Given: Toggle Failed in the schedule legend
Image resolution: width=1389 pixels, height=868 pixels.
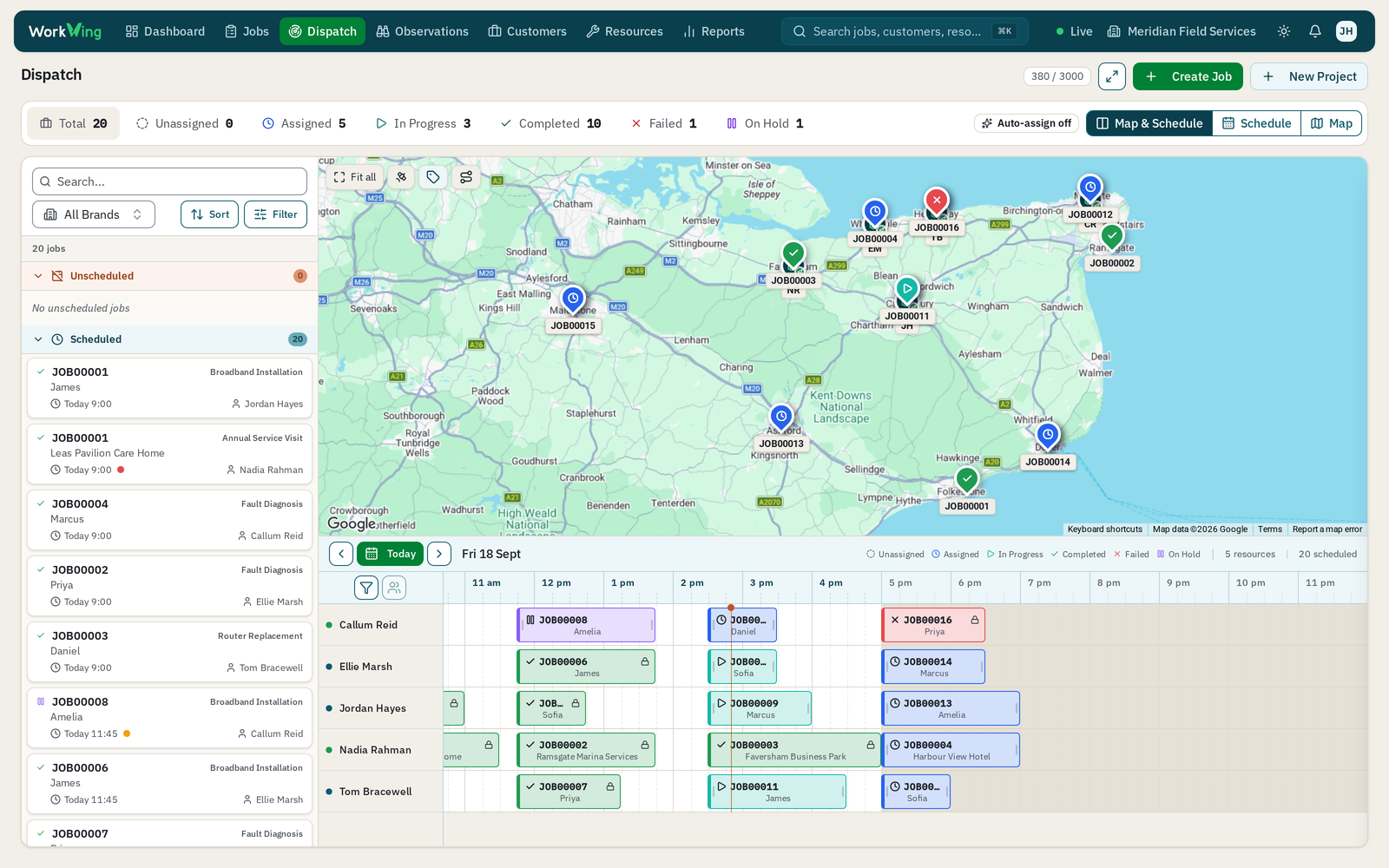Looking at the screenshot, I should coord(1131,554).
